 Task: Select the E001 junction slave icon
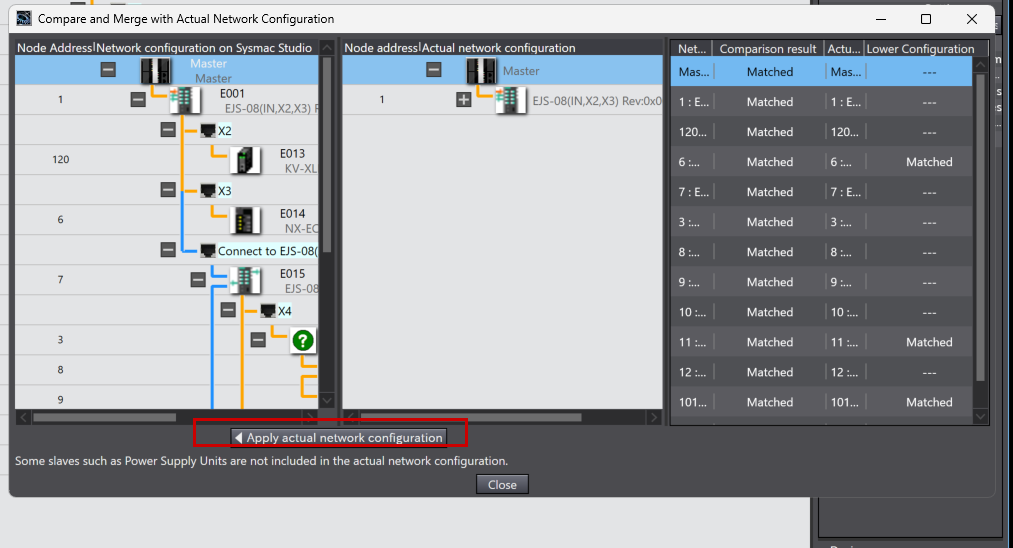[x=185, y=100]
